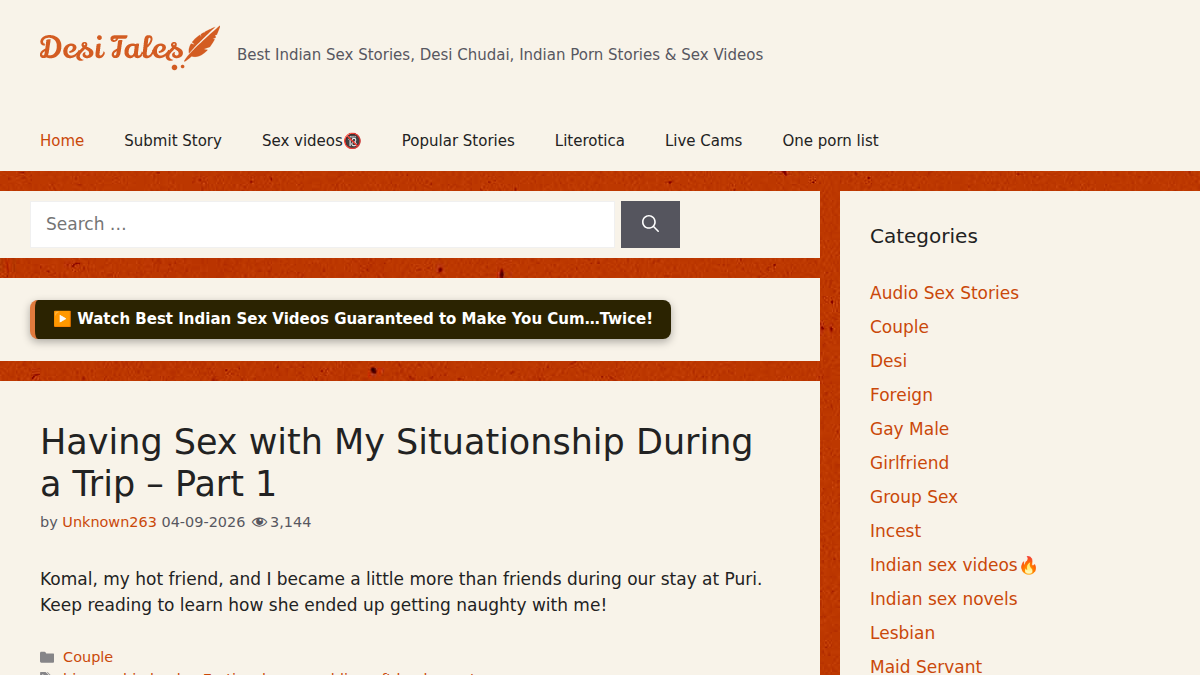Click the Watch Best Indian Sex Videos banner
Viewport: 1200px width, 675px height.
click(351, 319)
